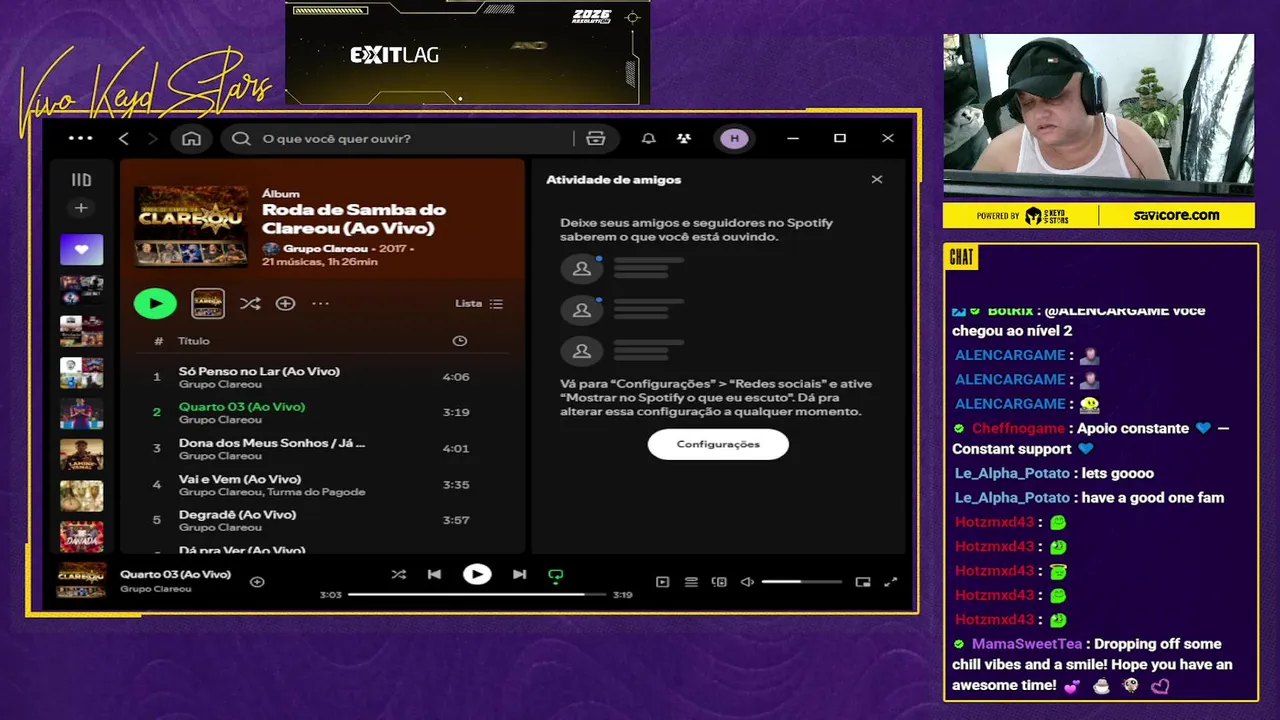
Task: Adjust the volume slider
Action: point(801,582)
